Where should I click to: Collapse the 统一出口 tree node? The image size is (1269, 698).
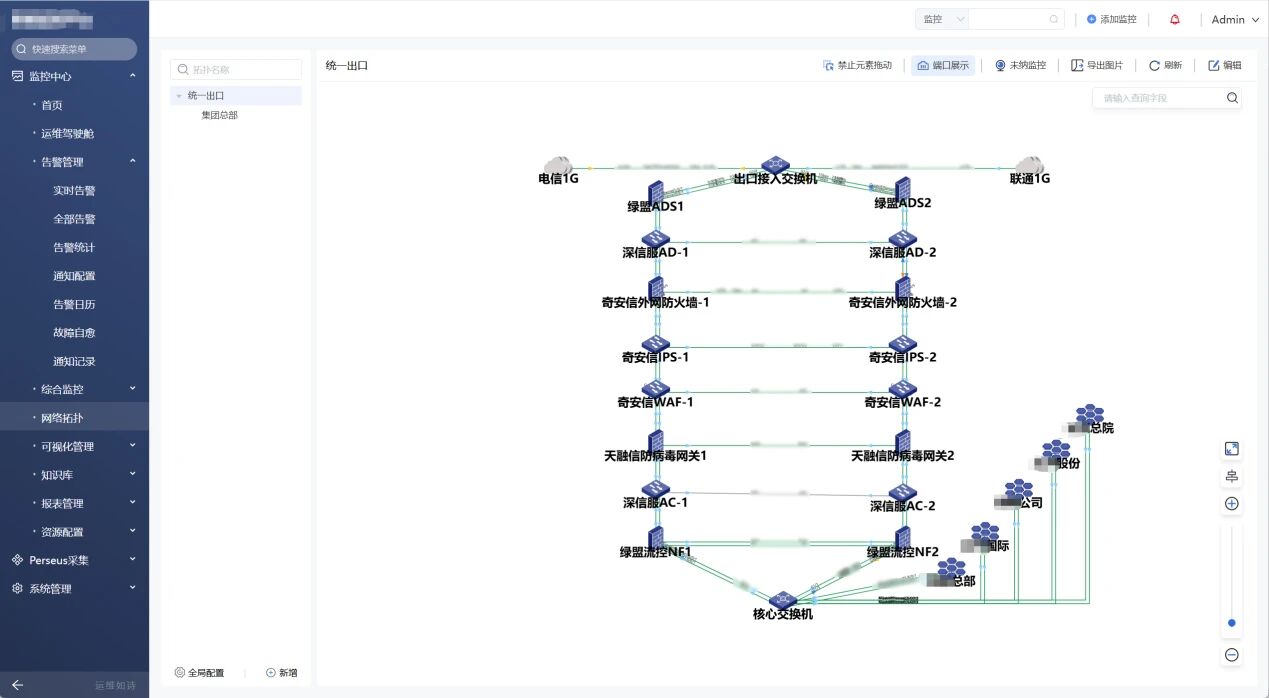[178, 96]
